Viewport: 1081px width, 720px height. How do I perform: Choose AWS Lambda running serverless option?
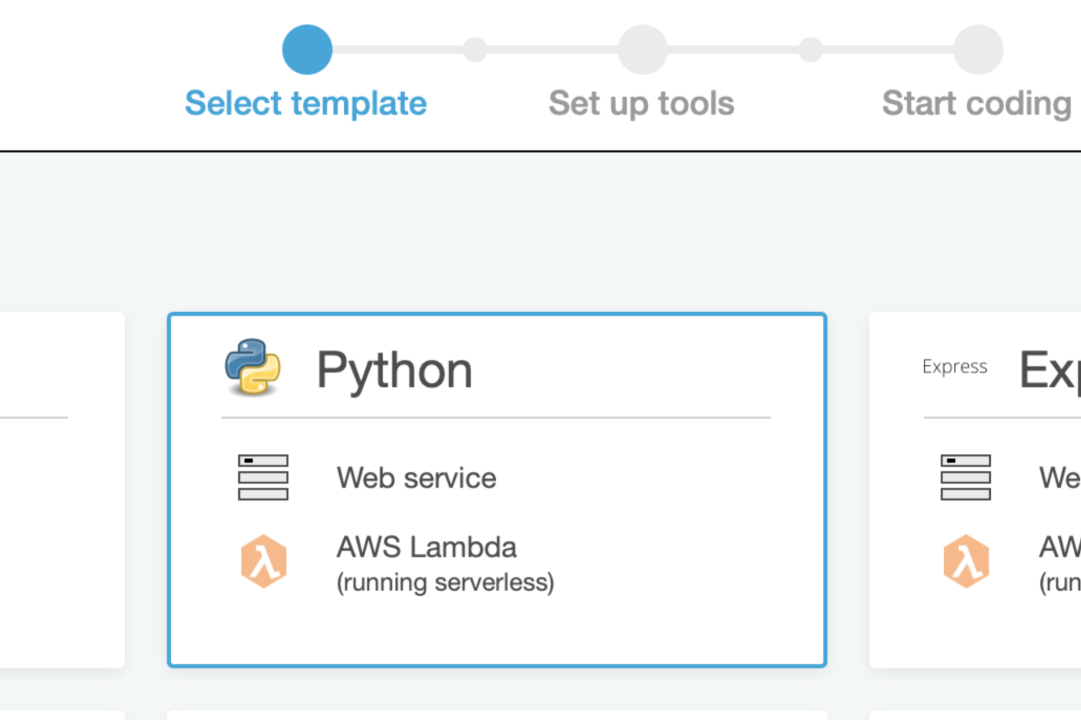tap(445, 563)
